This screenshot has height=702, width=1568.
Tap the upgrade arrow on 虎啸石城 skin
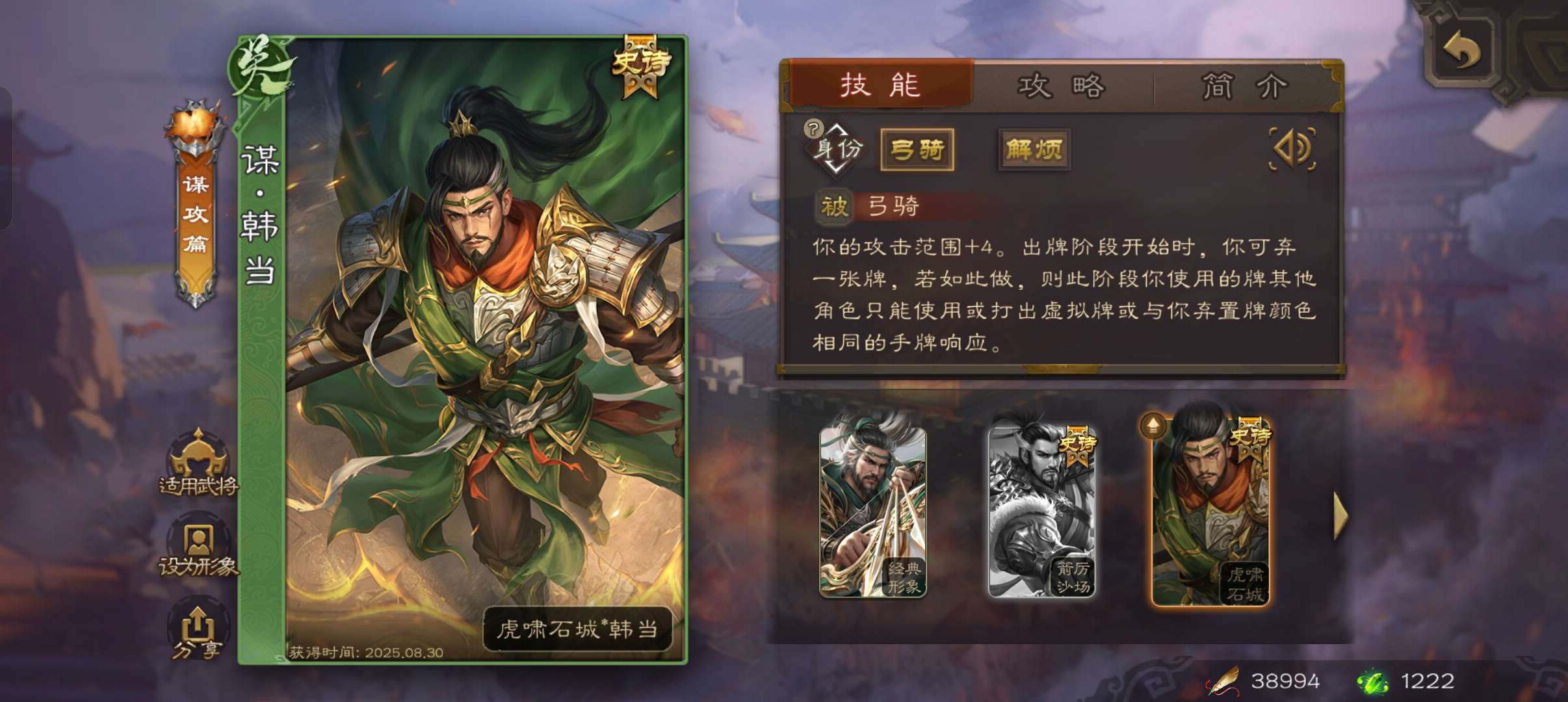click(1153, 426)
